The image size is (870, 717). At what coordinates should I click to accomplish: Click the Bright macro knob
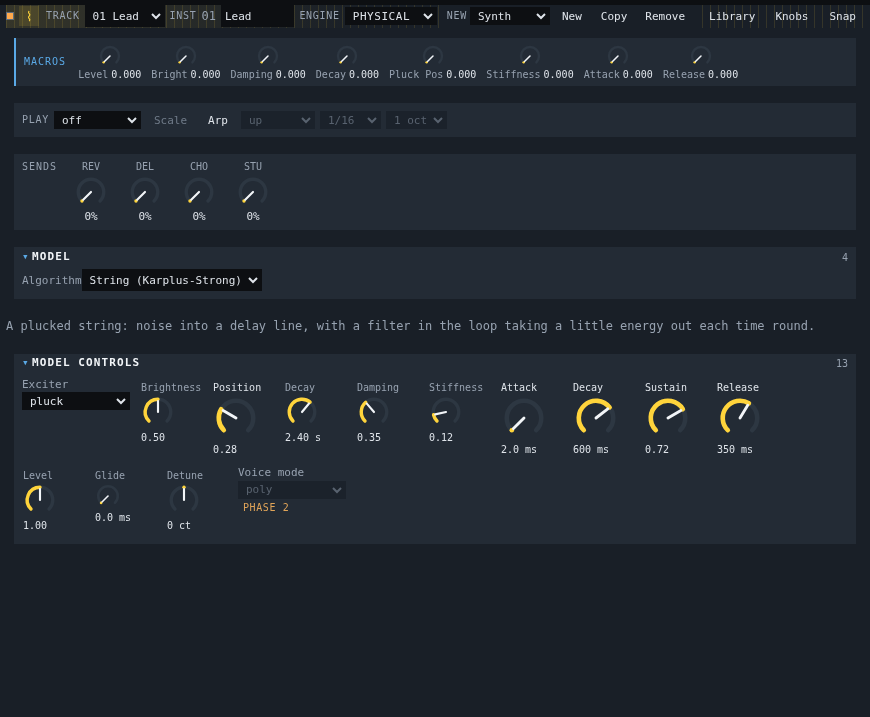tap(185, 57)
